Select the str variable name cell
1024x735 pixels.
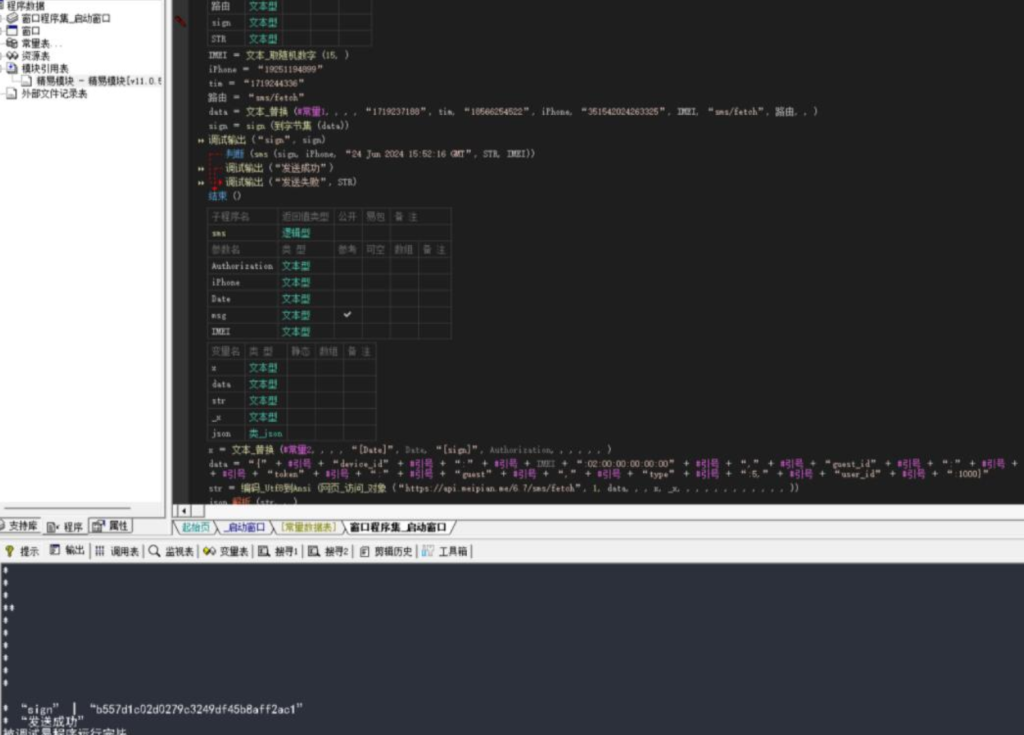coord(226,400)
